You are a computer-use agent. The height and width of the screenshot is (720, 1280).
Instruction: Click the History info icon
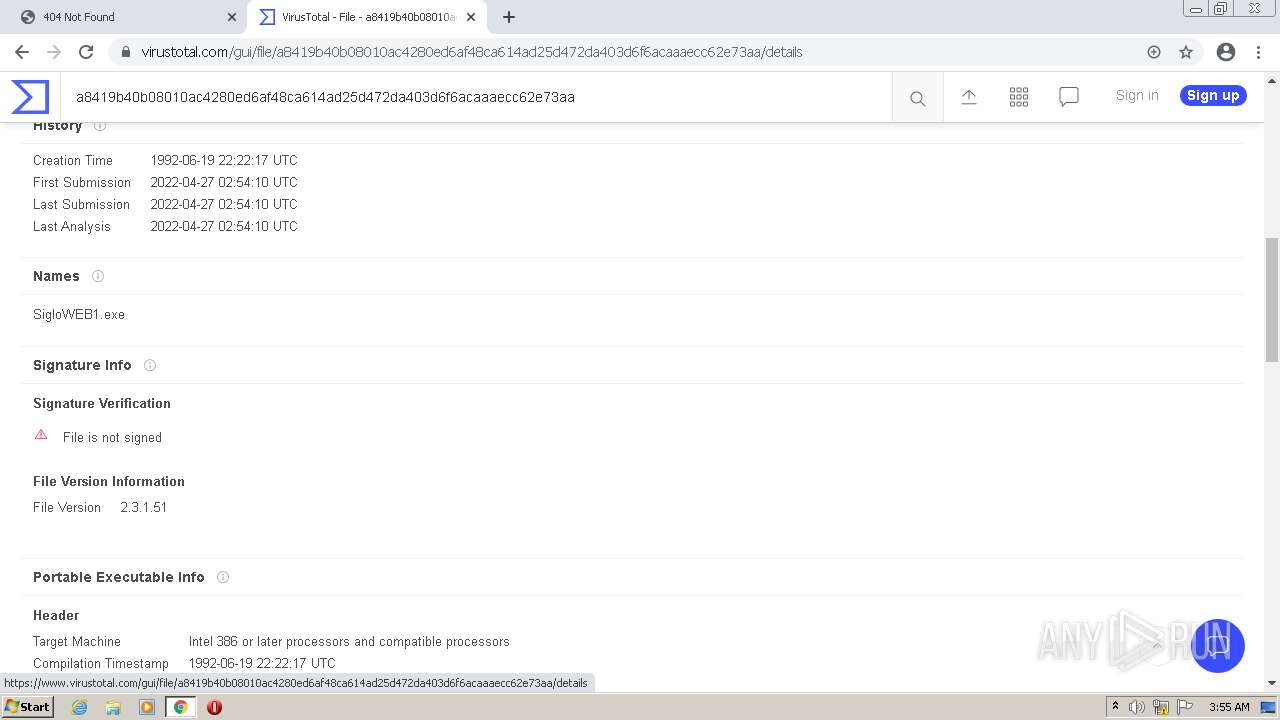click(x=100, y=126)
